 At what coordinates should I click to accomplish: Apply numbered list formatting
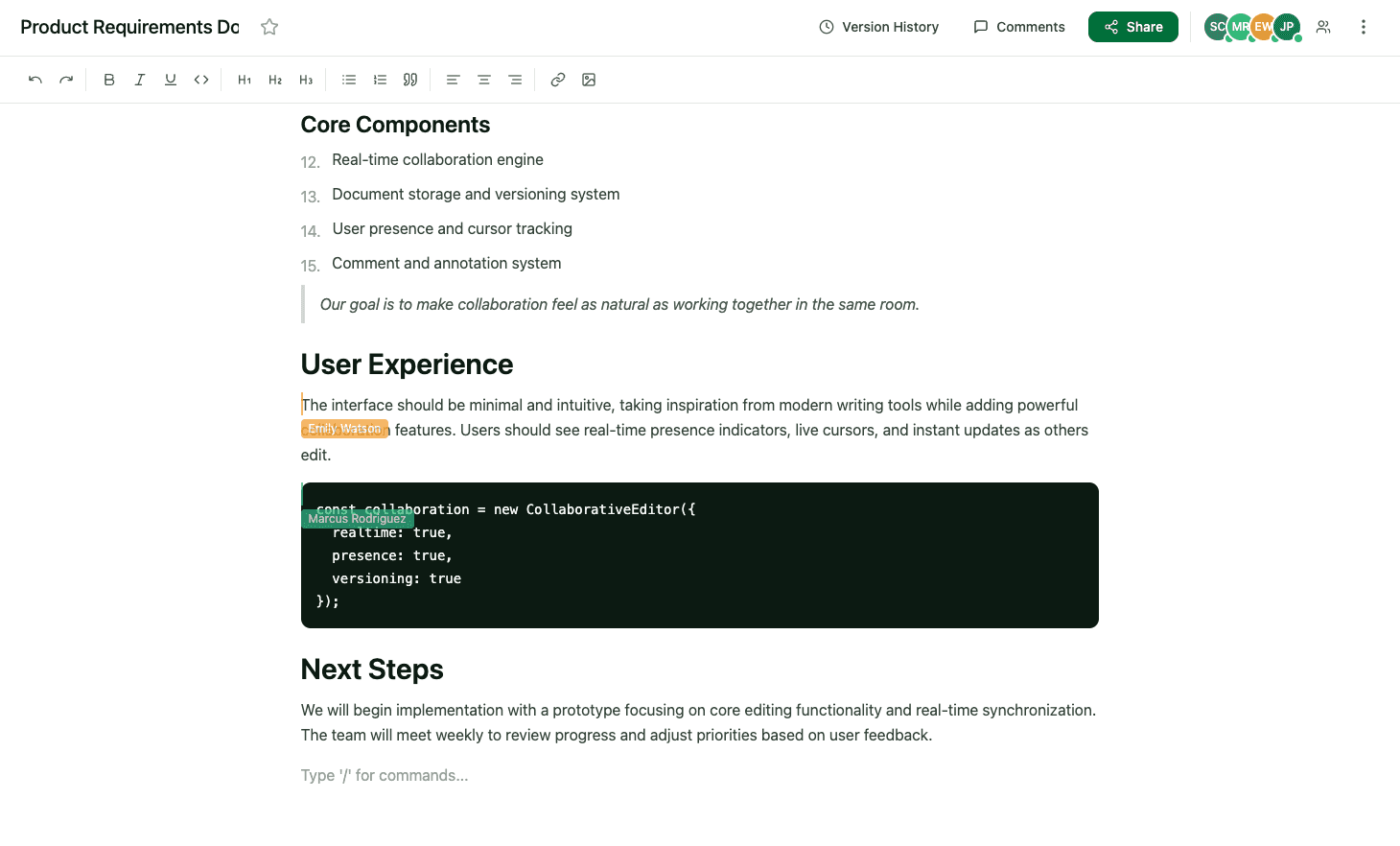point(380,80)
